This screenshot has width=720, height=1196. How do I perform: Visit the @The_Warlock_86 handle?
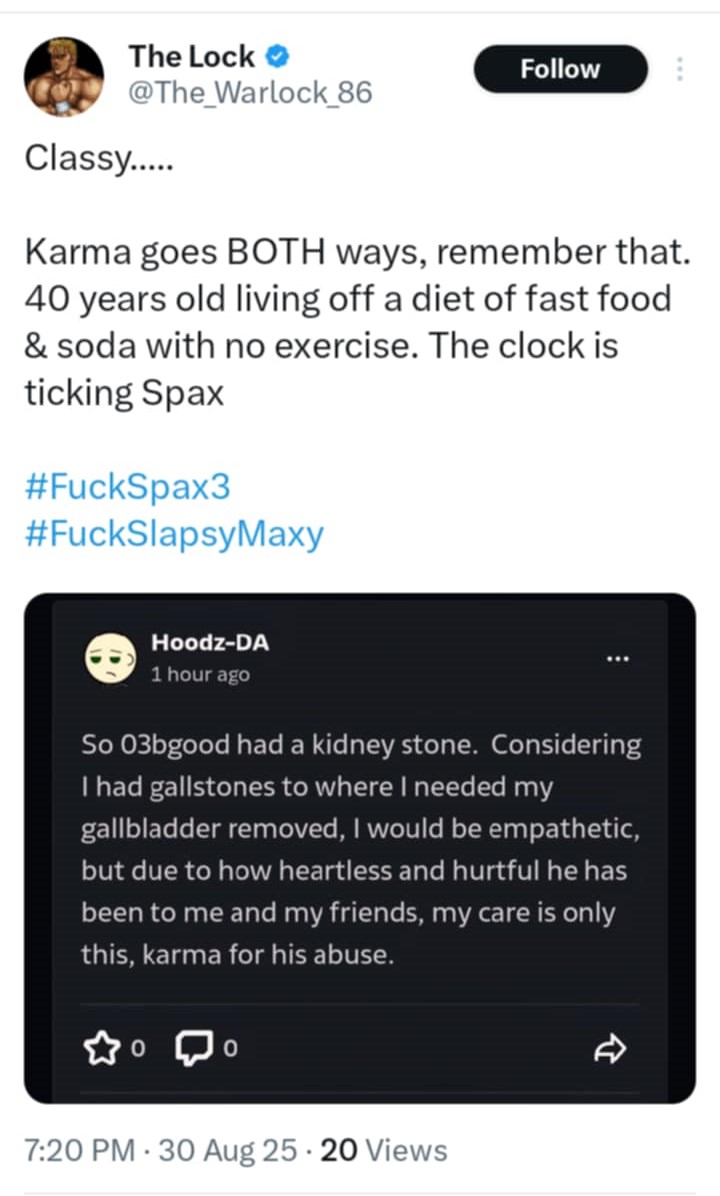249,93
